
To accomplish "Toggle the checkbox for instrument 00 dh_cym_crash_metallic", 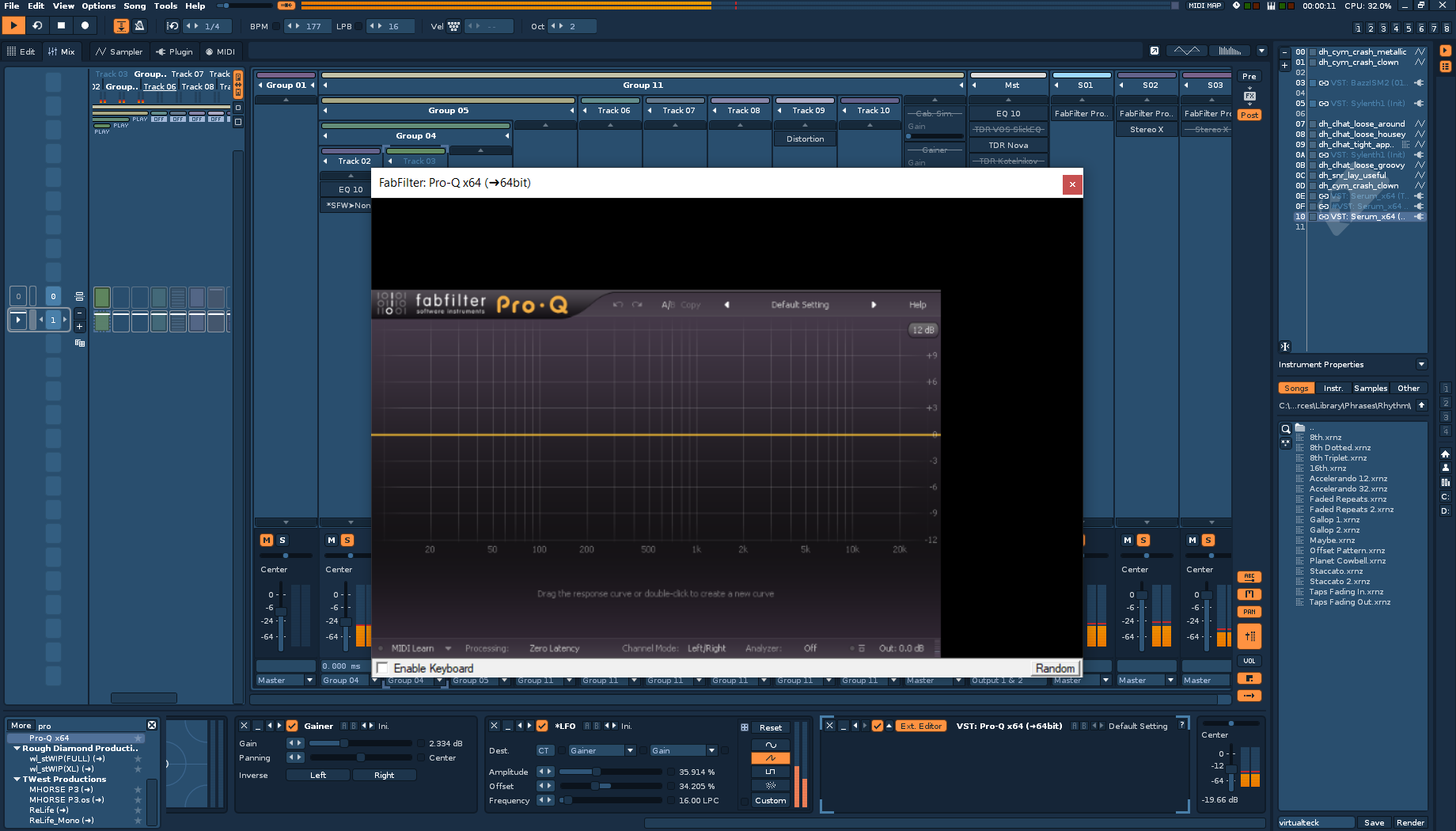I will 1312,52.
